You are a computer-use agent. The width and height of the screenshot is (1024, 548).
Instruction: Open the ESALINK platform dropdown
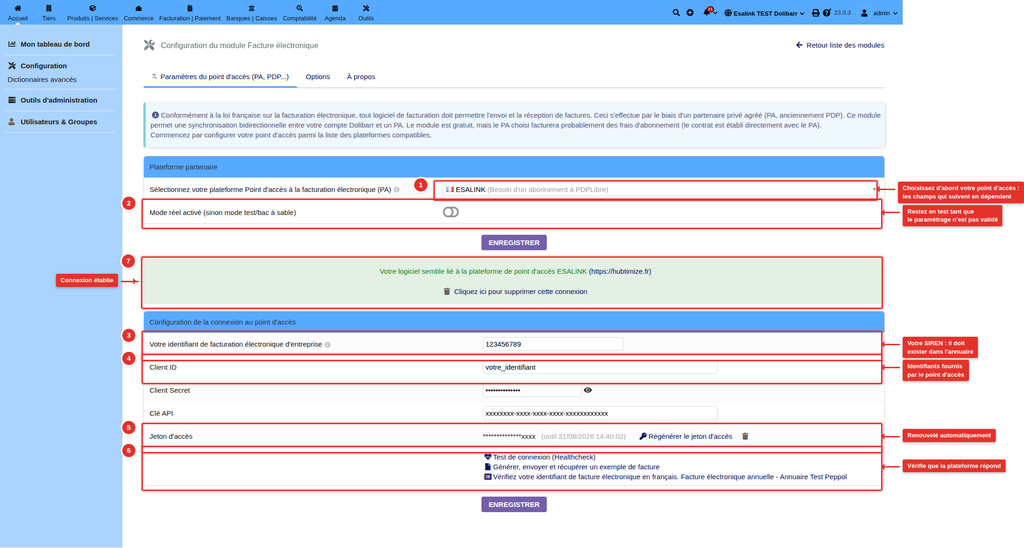659,189
